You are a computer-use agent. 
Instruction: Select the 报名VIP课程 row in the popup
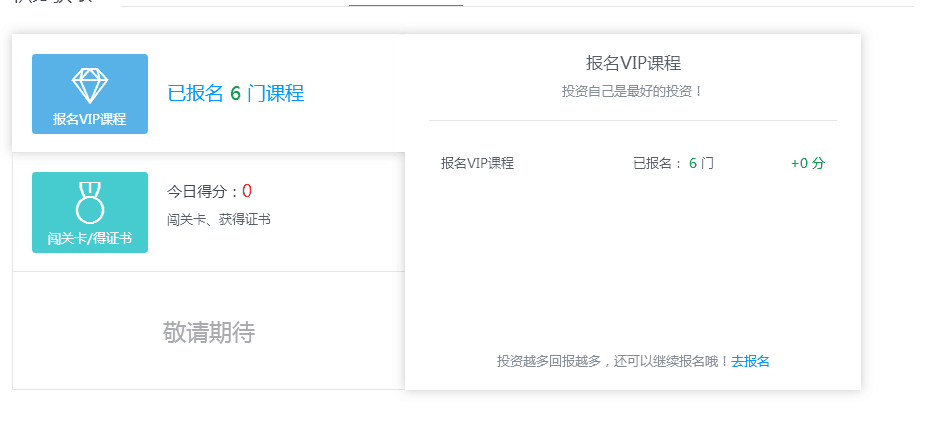(477, 163)
